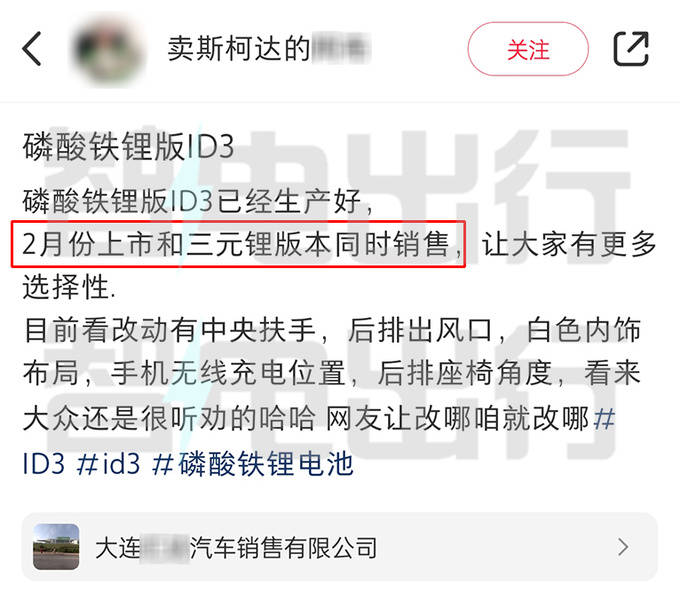The height and width of the screenshot is (593, 680).
Task: Click the red-boxed sentence 2月份上市和三元锂版本同时销售
Action: click(238, 244)
